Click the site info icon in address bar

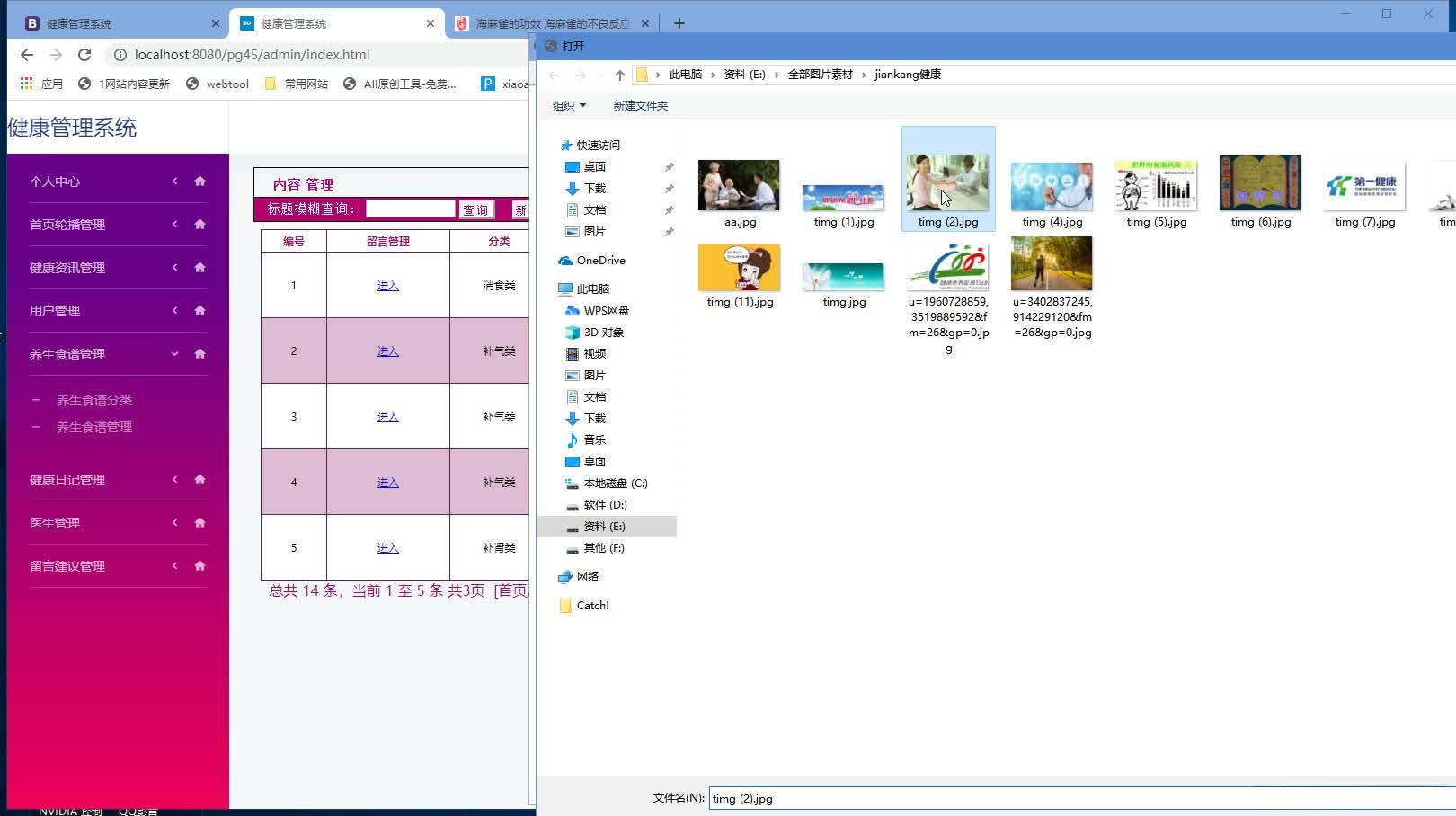[120, 54]
